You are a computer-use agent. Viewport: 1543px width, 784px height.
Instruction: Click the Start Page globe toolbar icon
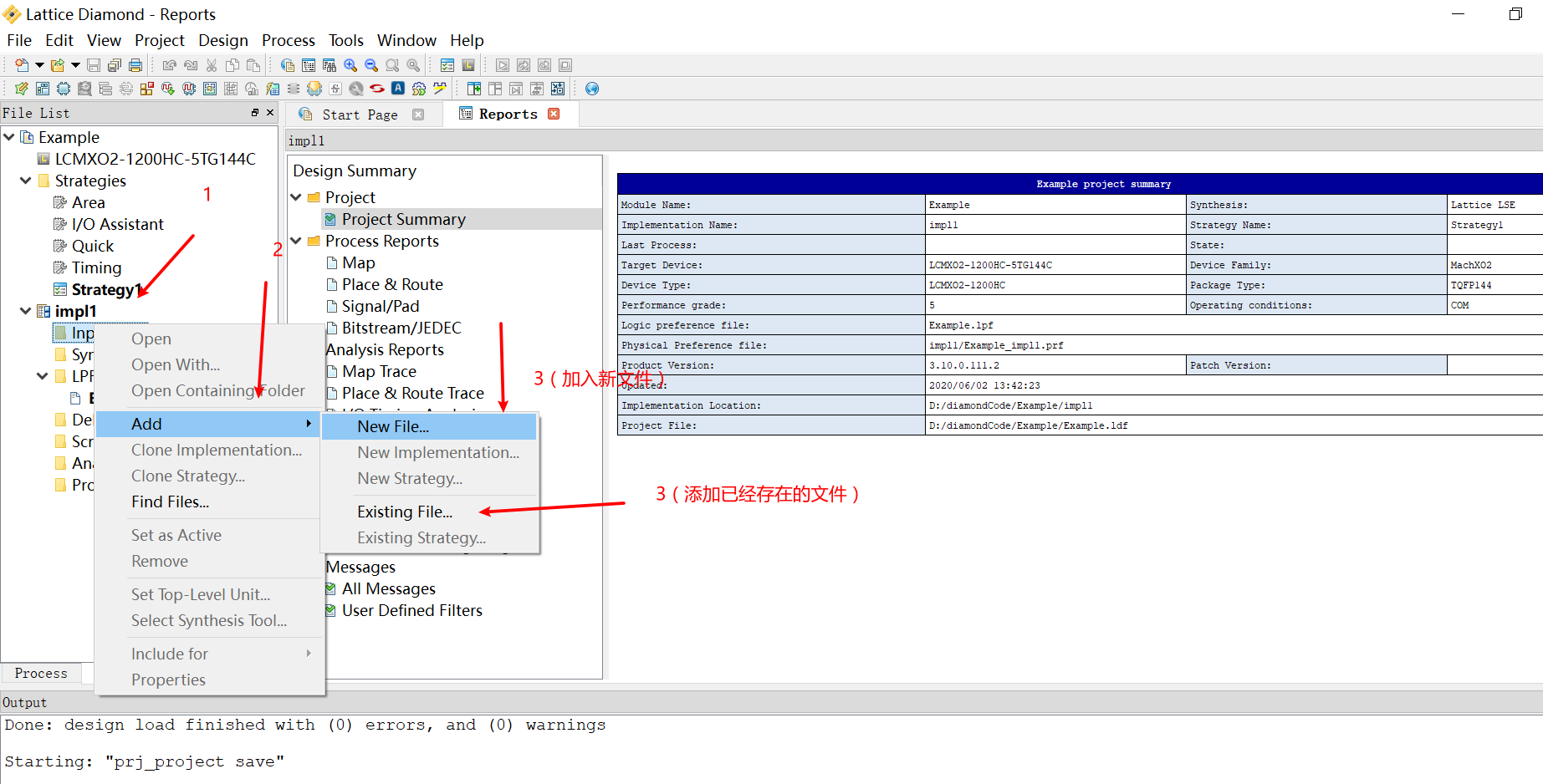pos(288,65)
